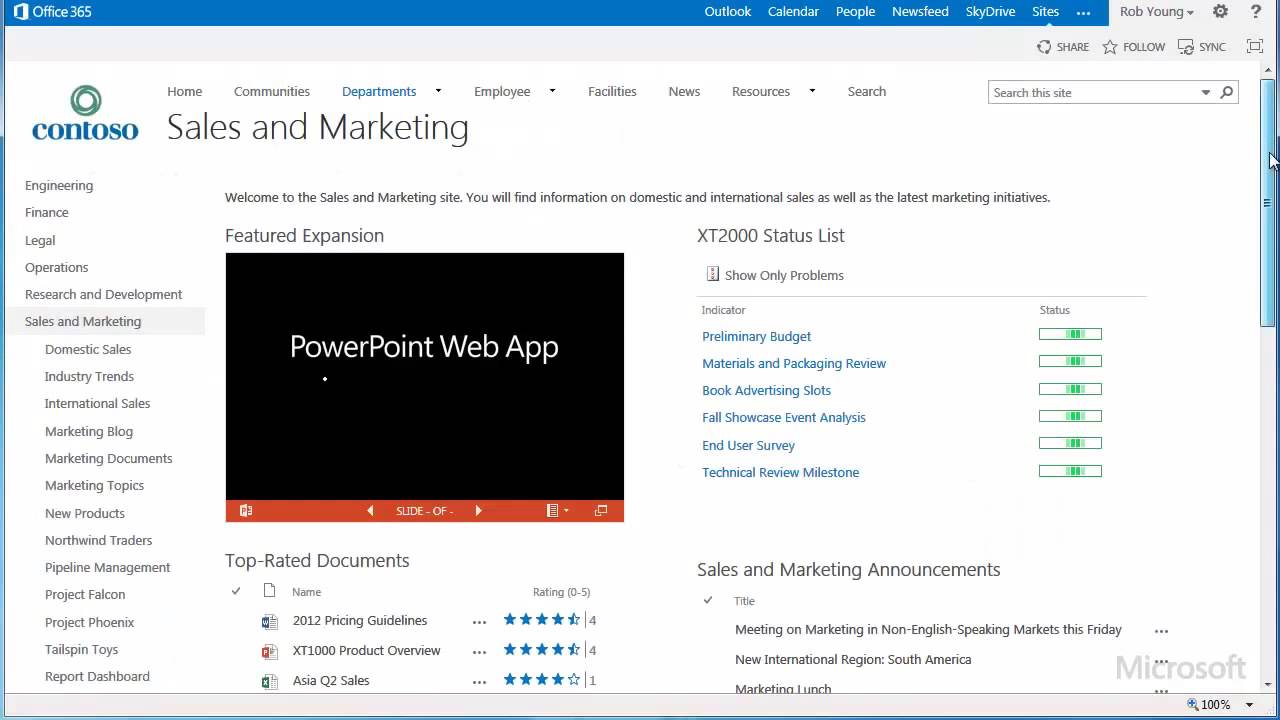The image size is (1280, 720).
Task: Click the help question mark icon
Action: click(x=1257, y=12)
